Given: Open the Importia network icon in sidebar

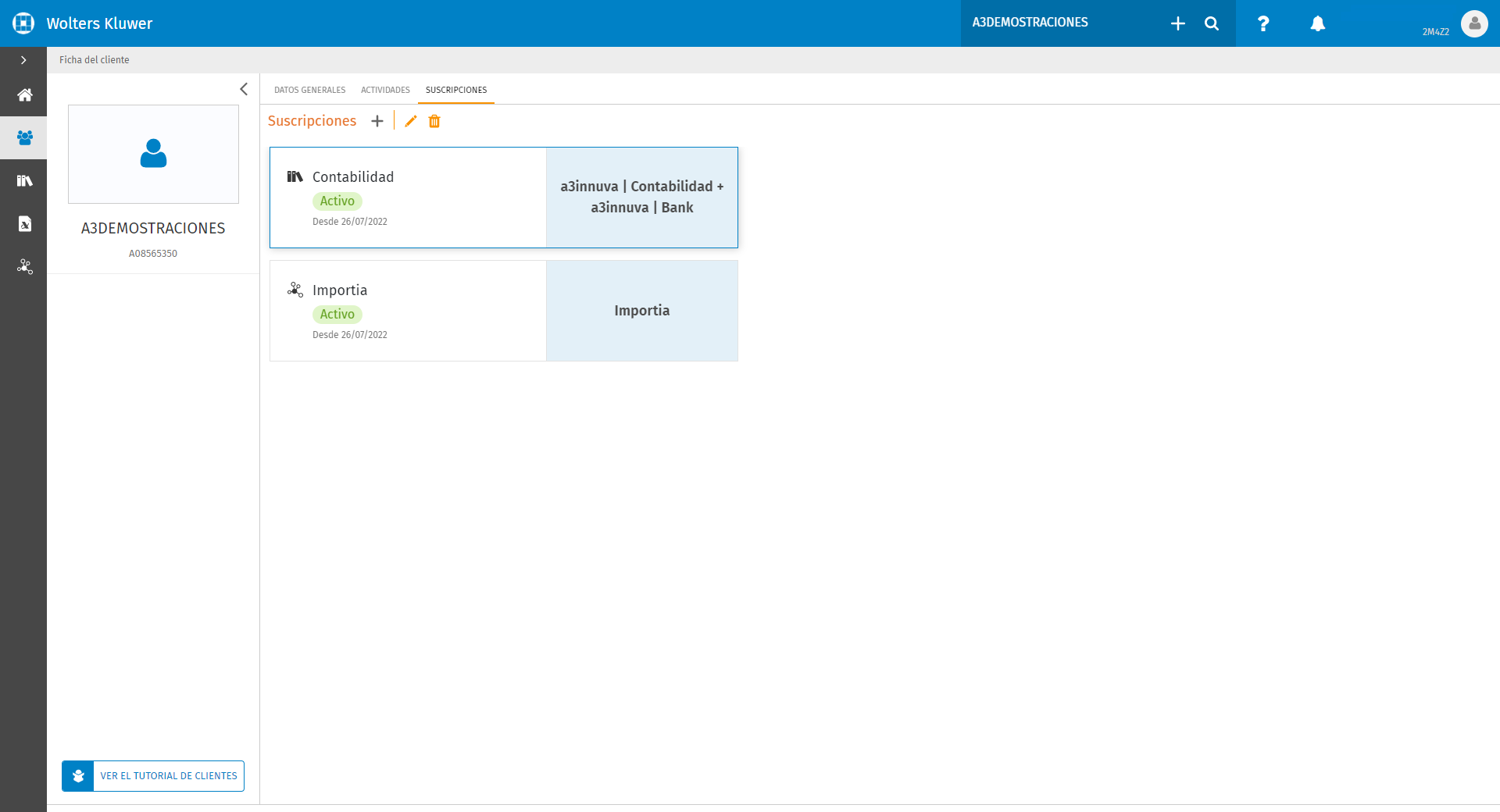Looking at the screenshot, I should click(x=24, y=267).
